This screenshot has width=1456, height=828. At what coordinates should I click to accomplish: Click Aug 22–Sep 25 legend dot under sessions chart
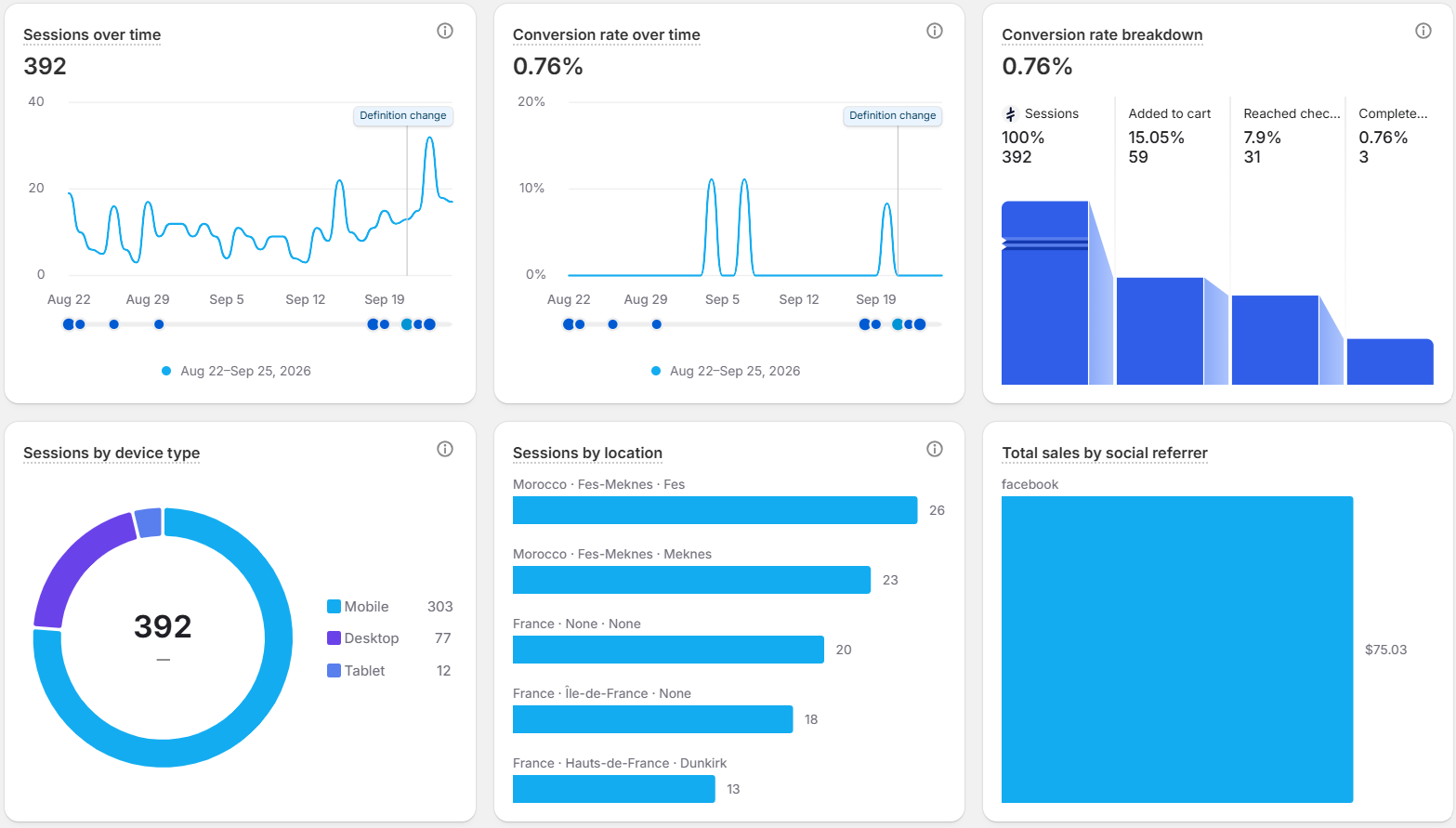pyautogui.click(x=166, y=371)
